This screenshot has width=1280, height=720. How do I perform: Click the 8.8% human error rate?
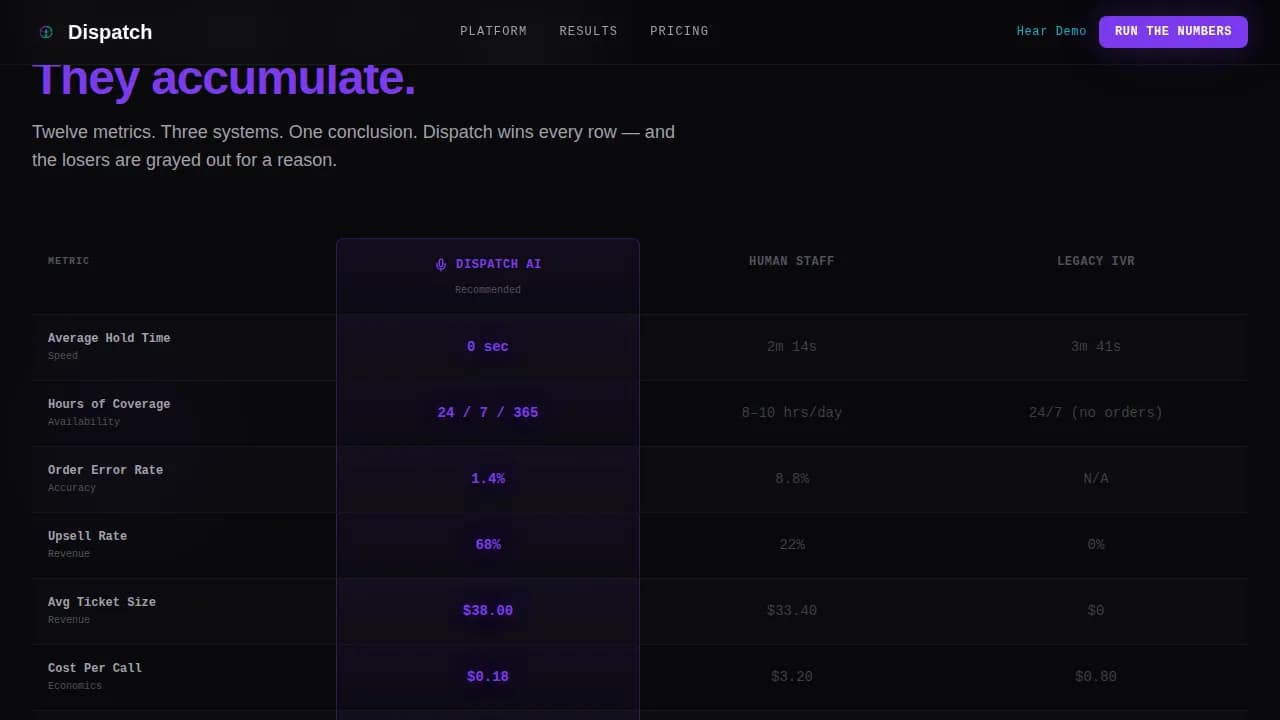point(792,479)
